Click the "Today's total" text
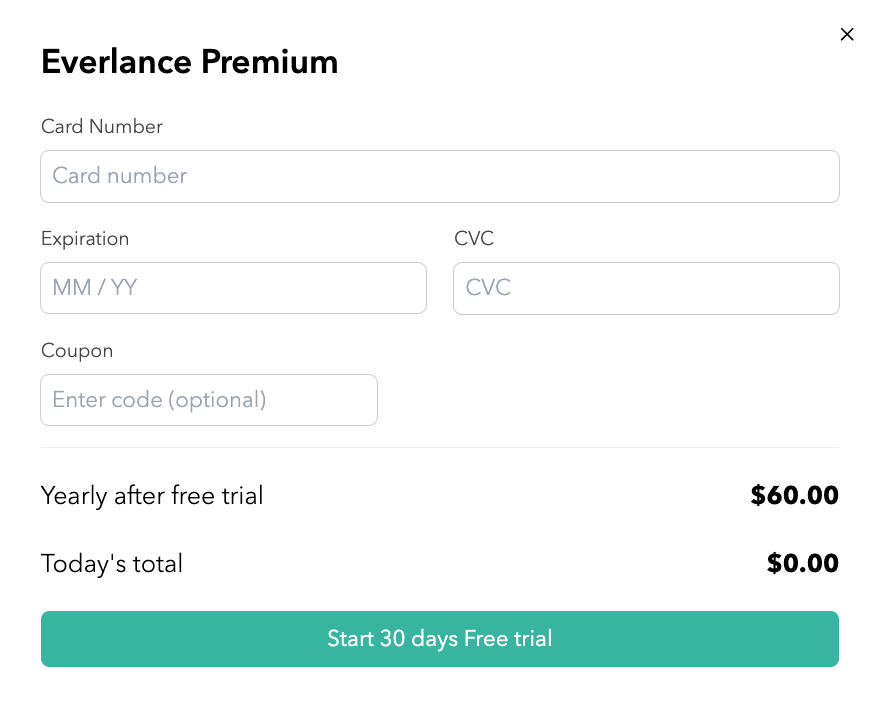 pyautogui.click(x=112, y=564)
